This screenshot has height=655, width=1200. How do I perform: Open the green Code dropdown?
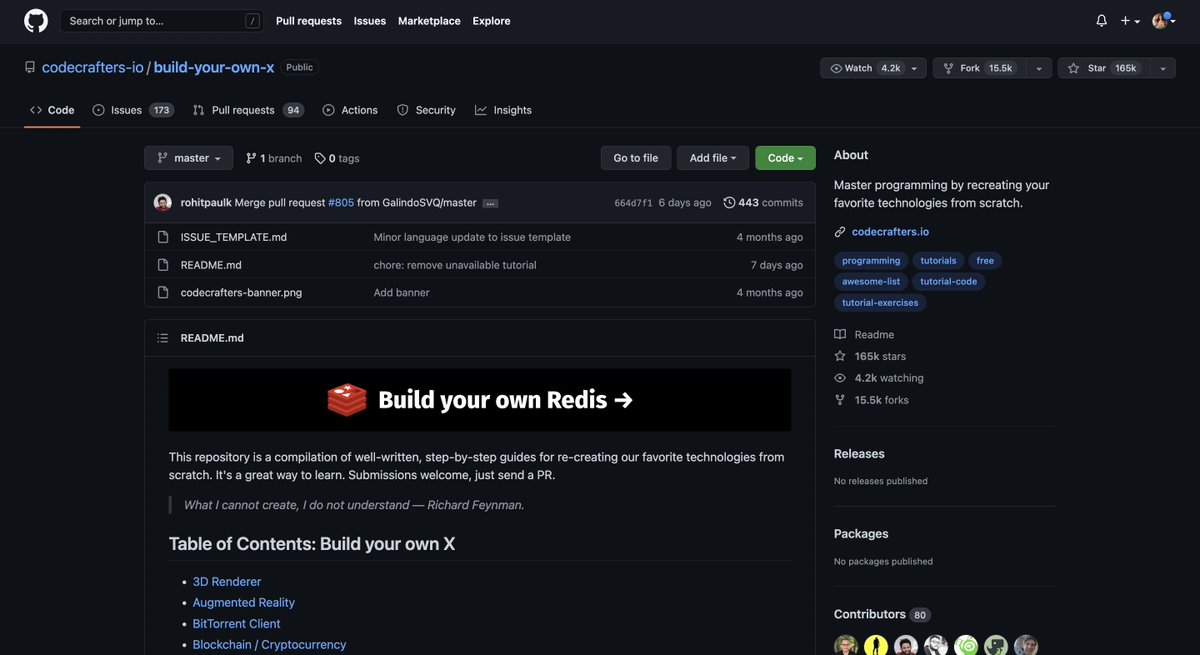pos(784,157)
